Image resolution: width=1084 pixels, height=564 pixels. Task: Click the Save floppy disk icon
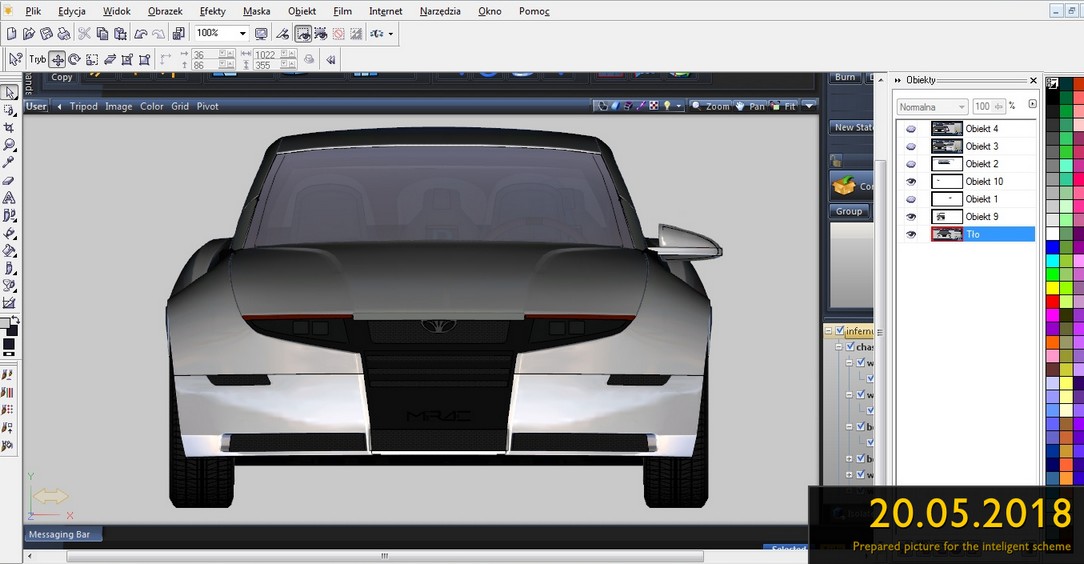click(46, 33)
